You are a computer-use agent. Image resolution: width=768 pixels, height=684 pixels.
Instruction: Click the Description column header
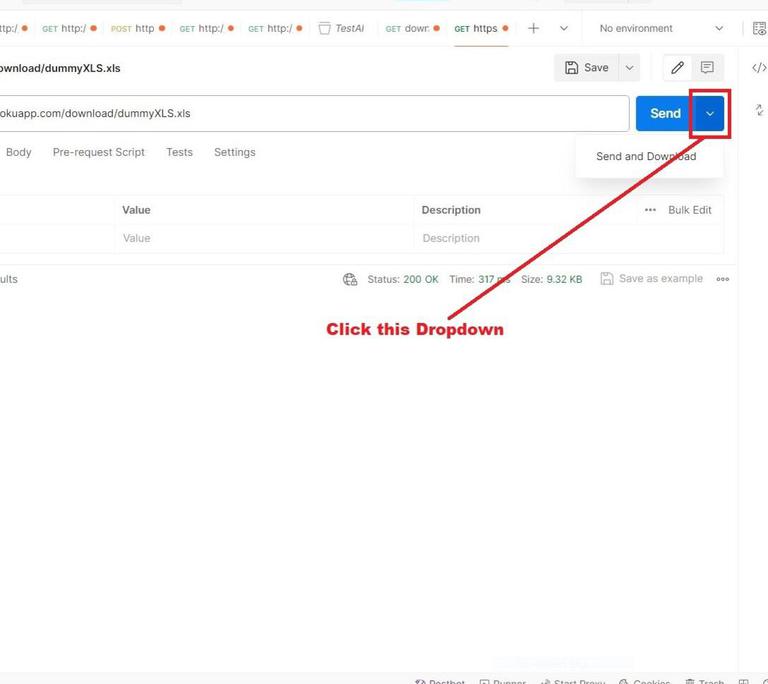pos(451,210)
